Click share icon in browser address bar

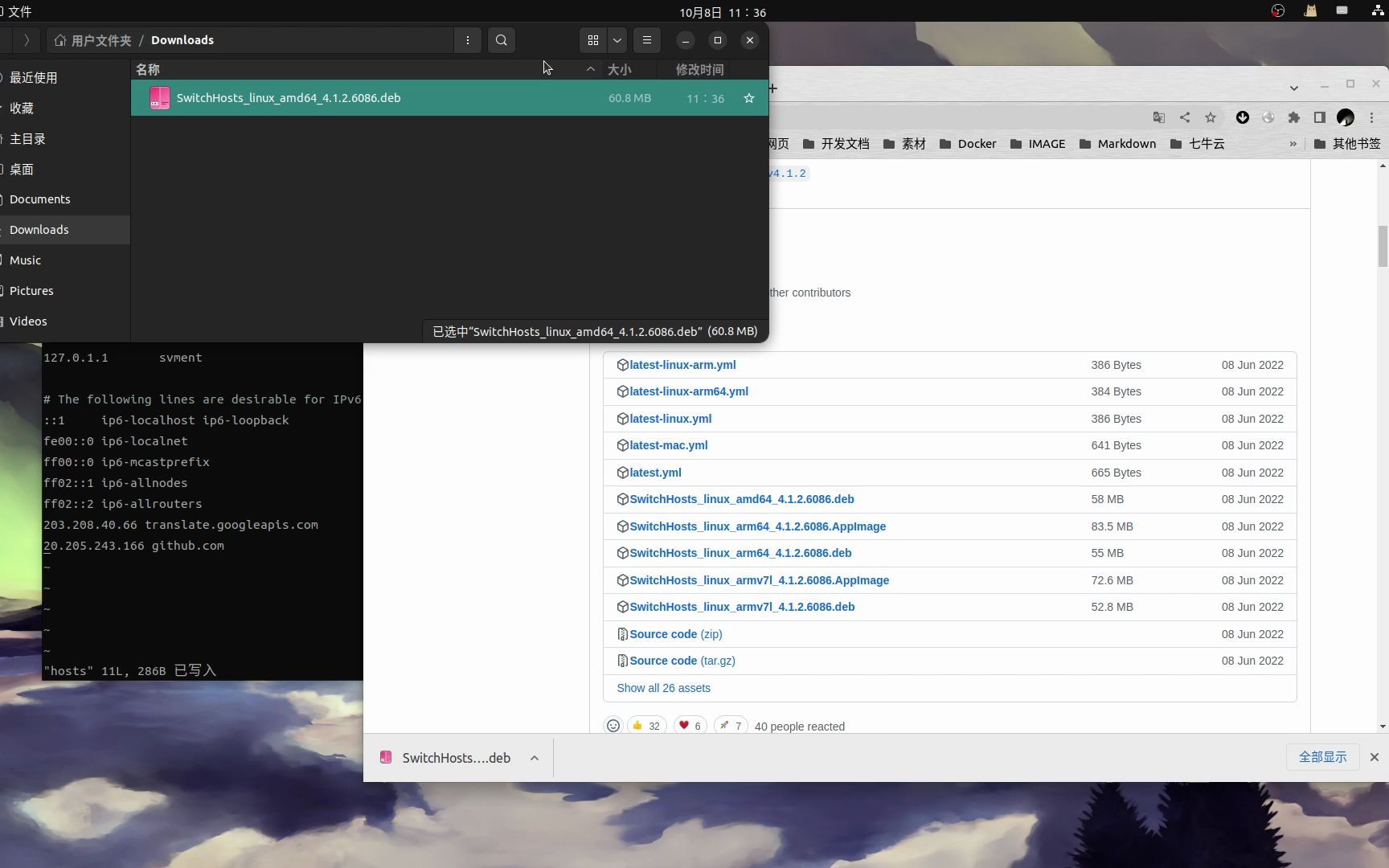[x=1185, y=117]
